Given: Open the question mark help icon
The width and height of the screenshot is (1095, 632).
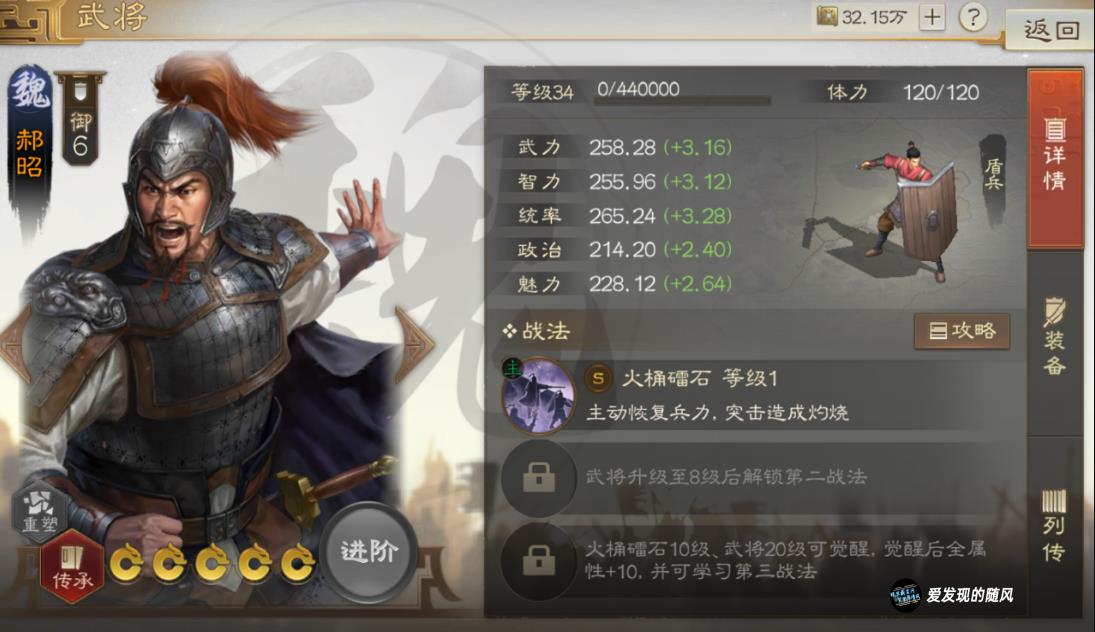Looking at the screenshot, I should coord(973,16).
